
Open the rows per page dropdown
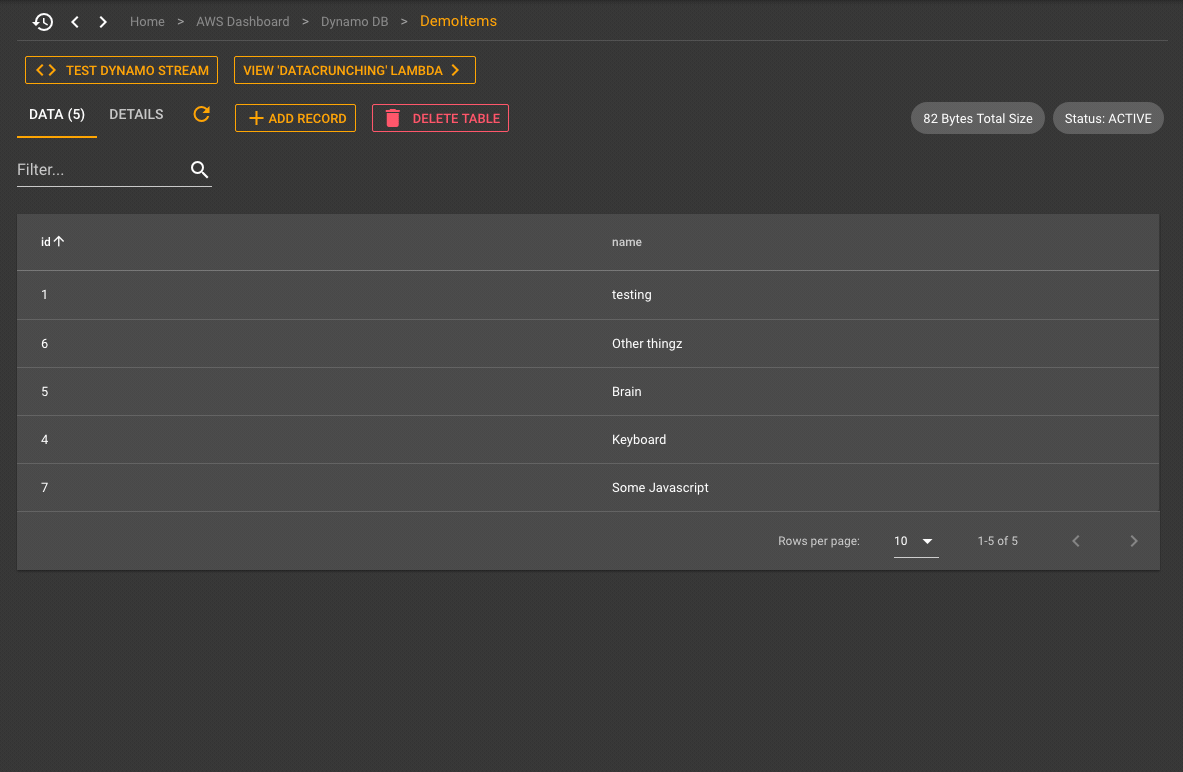(916, 541)
